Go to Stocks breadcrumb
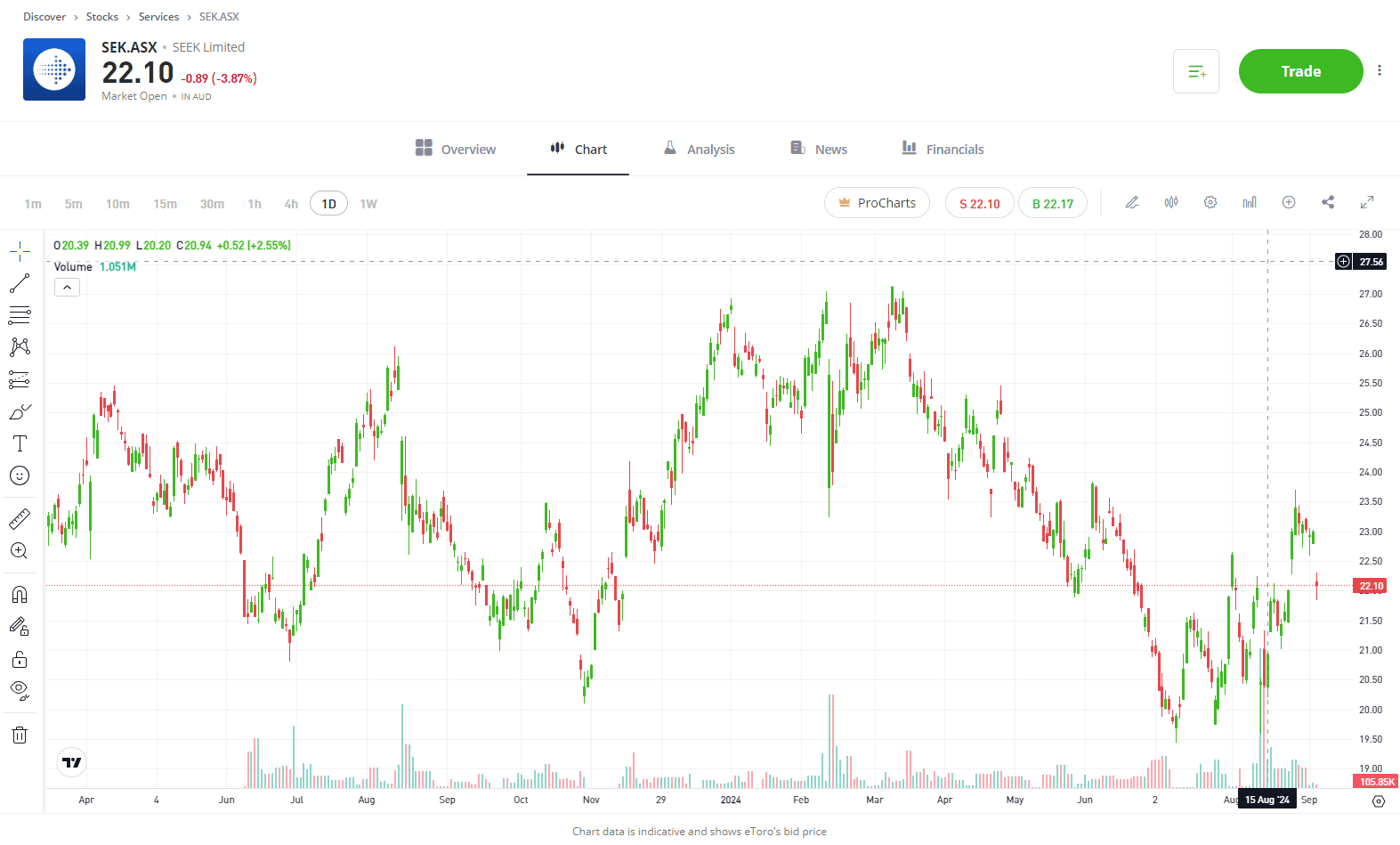This screenshot has width=1400, height=845. [x=102, y=17]
